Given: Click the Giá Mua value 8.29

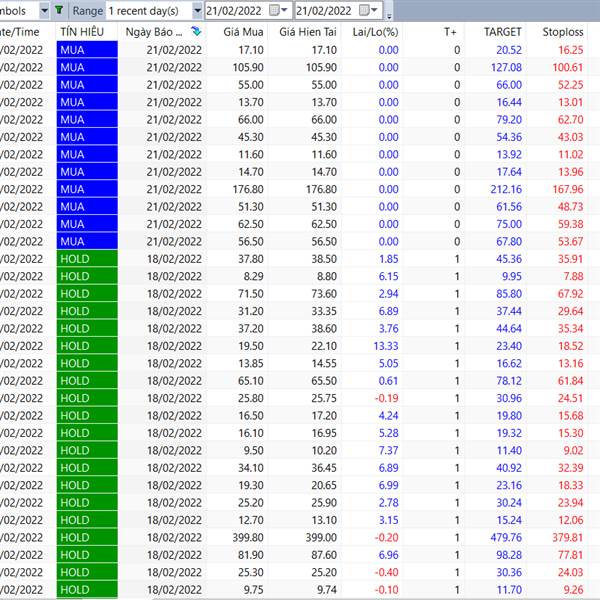Looking at the screenshot, I should 253,276.
